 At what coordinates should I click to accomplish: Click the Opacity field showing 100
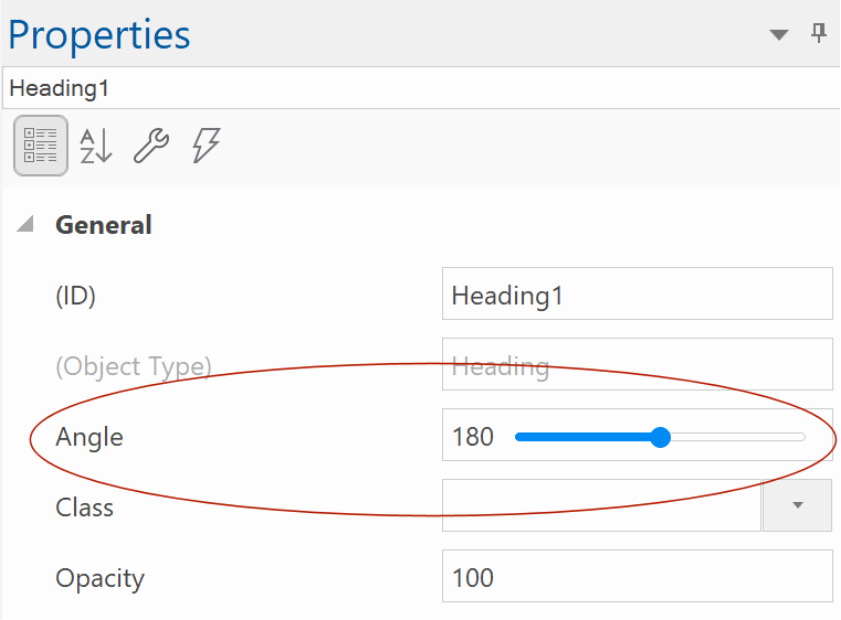click(x=637, y=576)
